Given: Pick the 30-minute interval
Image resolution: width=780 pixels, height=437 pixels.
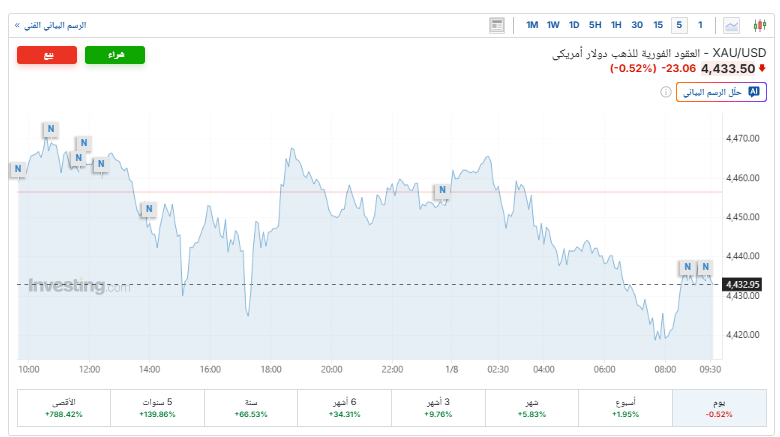Looking at the screenshot, I should click(637, 25).
